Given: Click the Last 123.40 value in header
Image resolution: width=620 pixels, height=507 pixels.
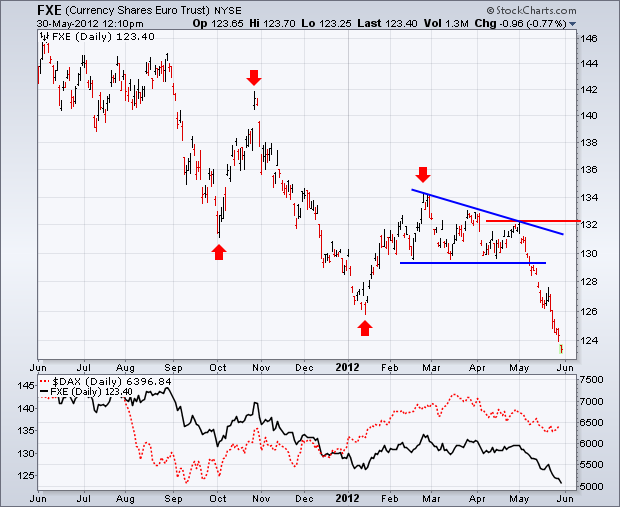Looking at the screenshot, I should tap(387, 24).
